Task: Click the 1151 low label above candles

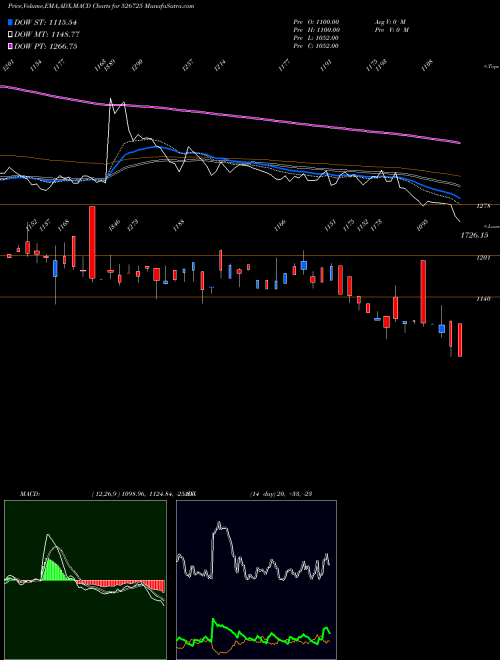Action: point(330,225)
